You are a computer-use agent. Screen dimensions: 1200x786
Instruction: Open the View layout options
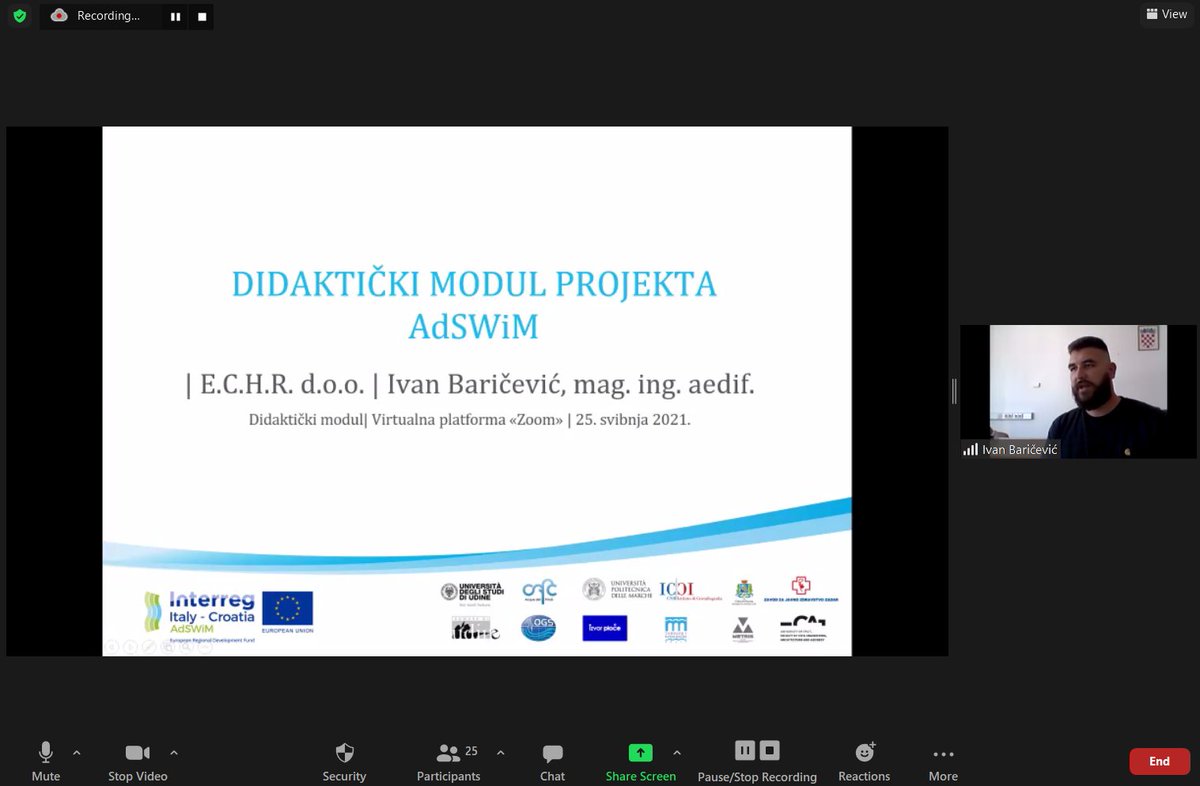click(x=1167, y=14)
